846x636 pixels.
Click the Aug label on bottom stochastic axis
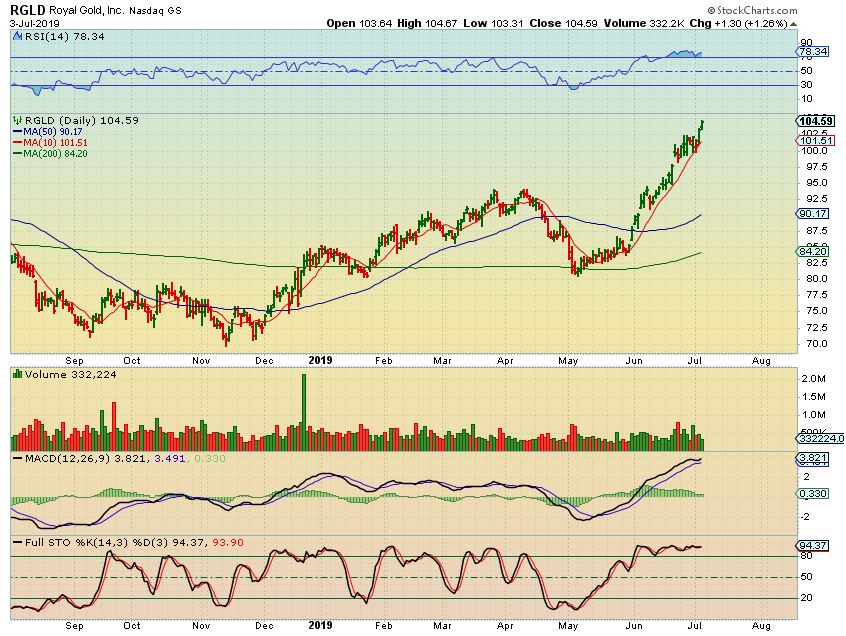pos(761,626)
